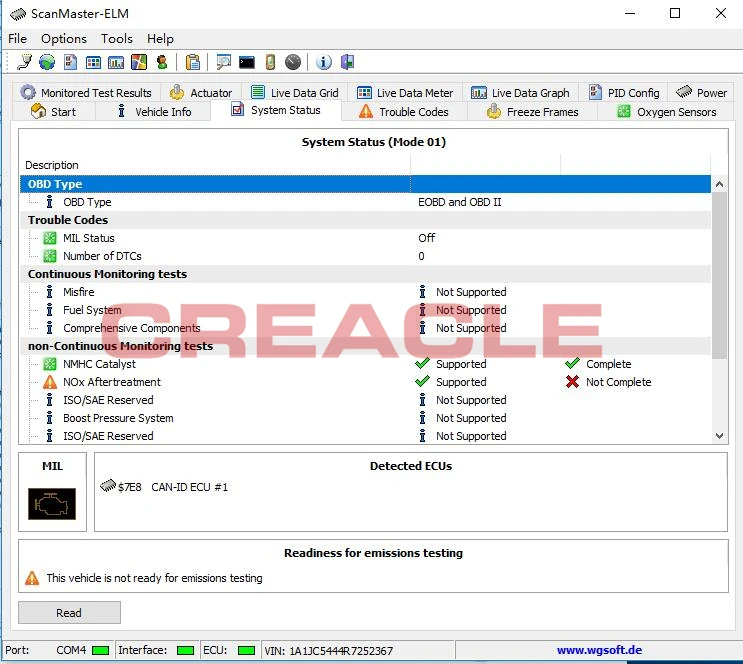Click the Description column header

tap(216, 165)
